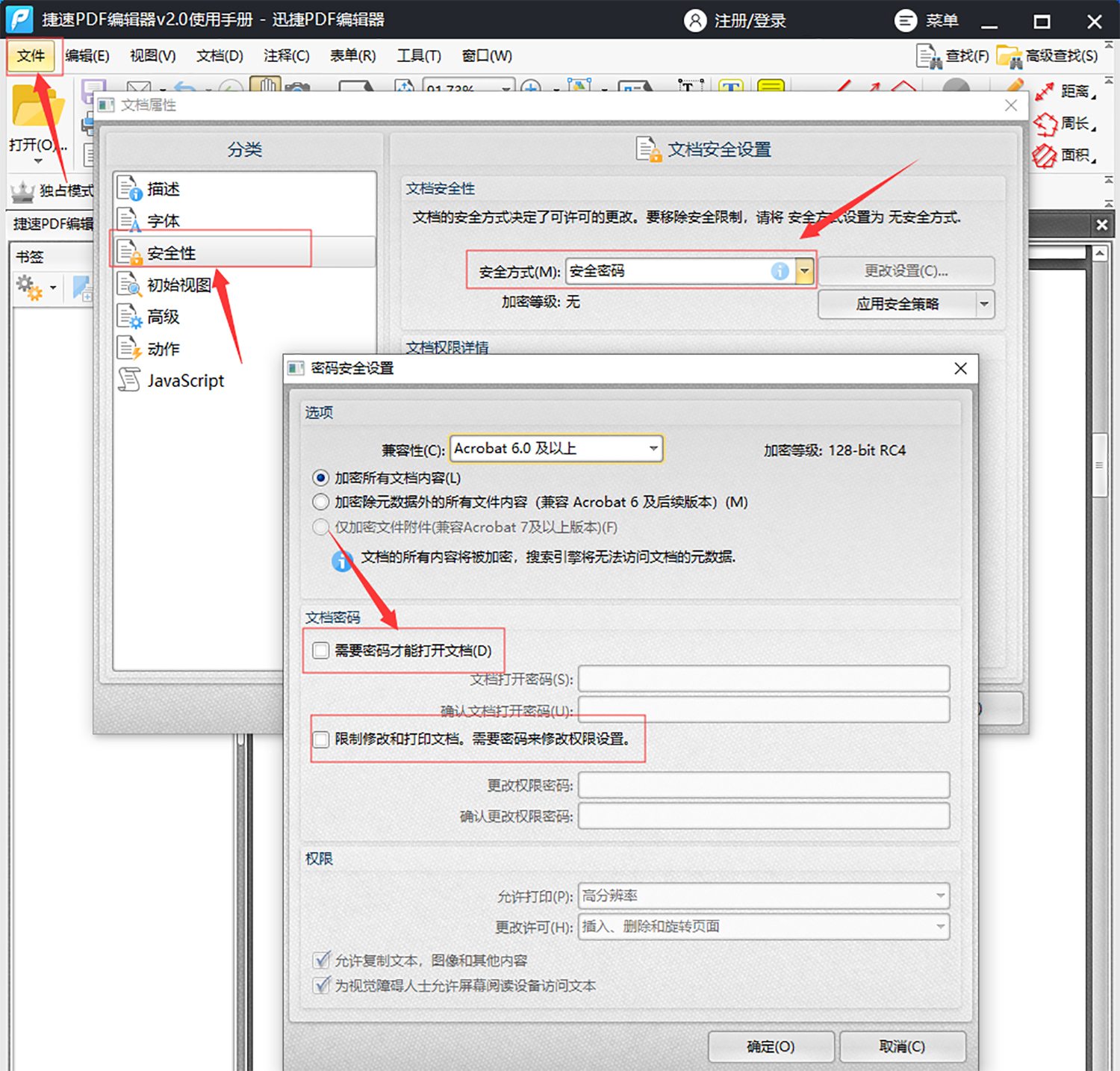Click the info icon beside encryption notice

click(x=342, y=560)
